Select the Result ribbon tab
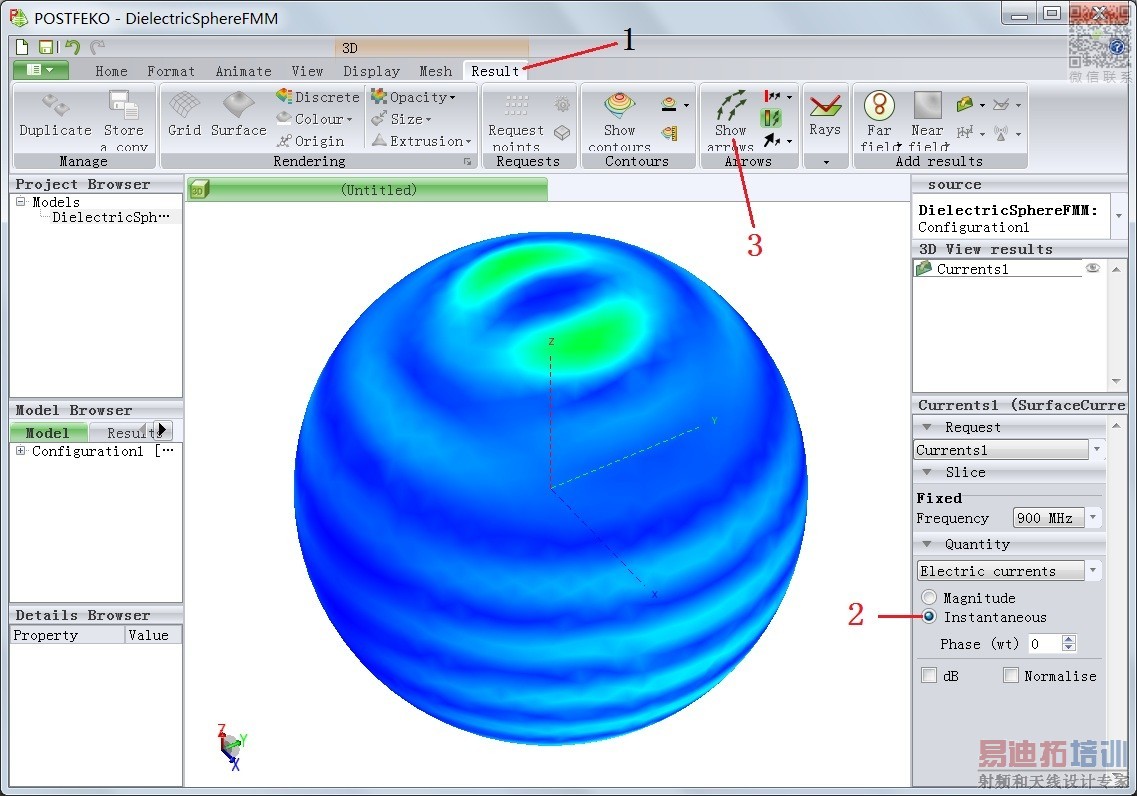The height and width of the screenshot is (796, 1137). tap(495, 71)
